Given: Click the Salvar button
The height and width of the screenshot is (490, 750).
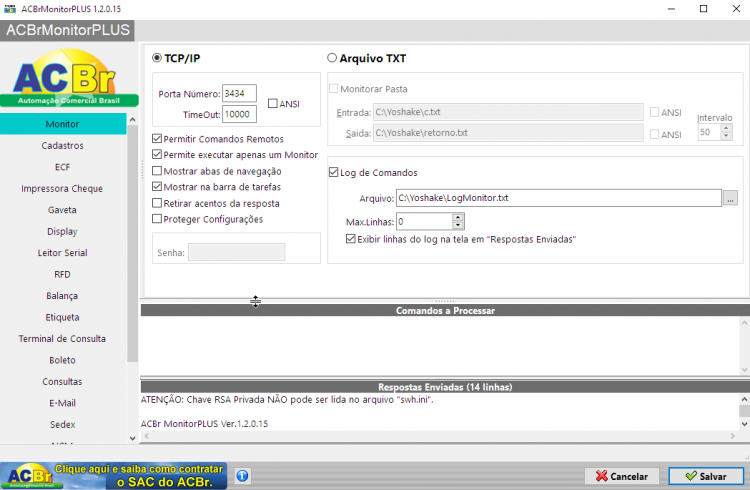Looking at the screenshot, I should click(706, 476).
